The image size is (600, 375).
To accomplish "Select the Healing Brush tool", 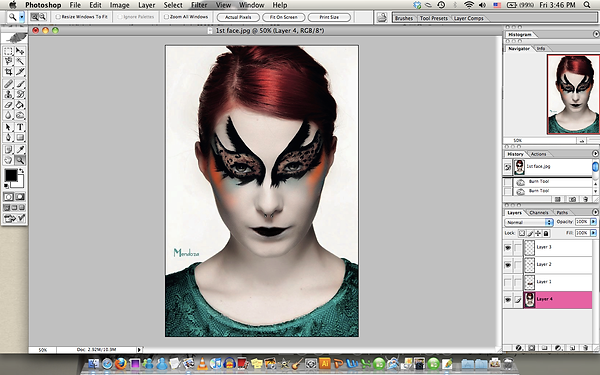I will 8,84.
